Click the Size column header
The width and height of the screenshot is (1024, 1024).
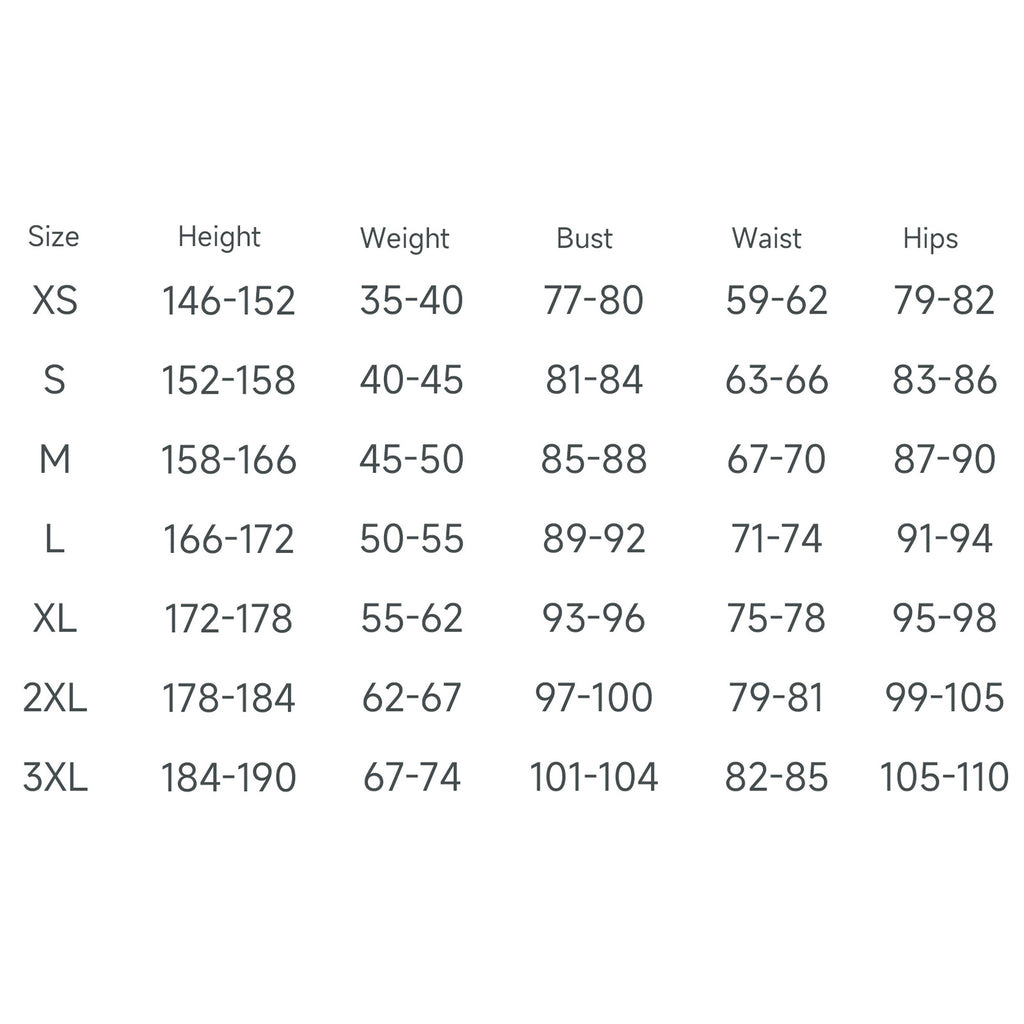coord(54,237)
